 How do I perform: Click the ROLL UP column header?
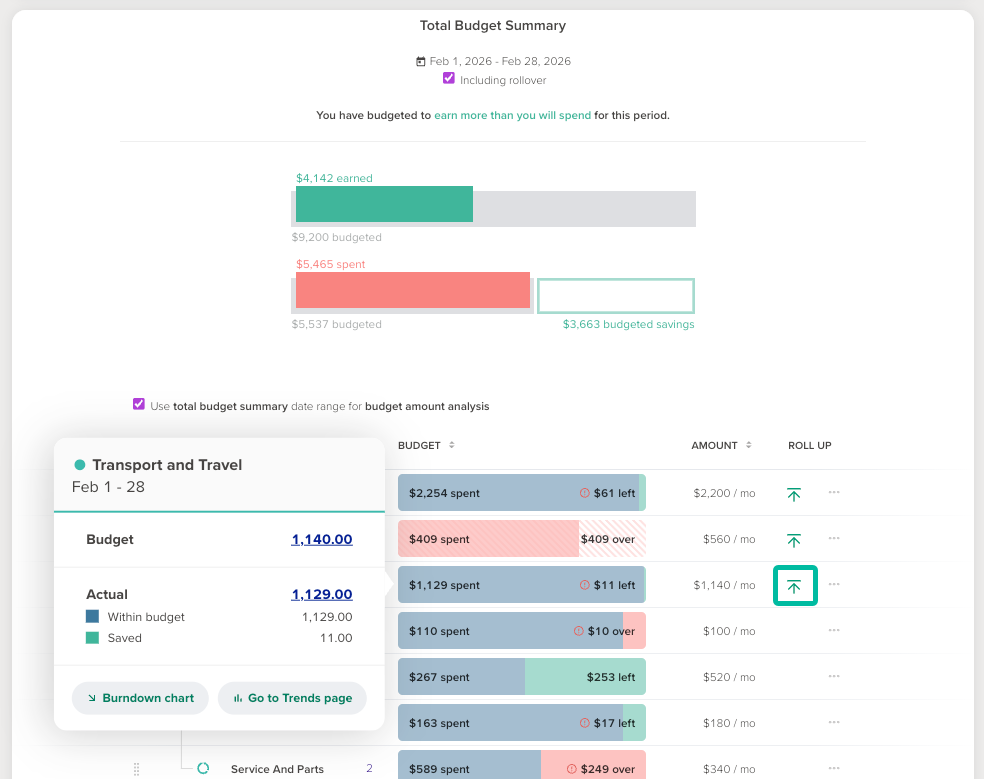pyautogui.click(x=810, y=445)
